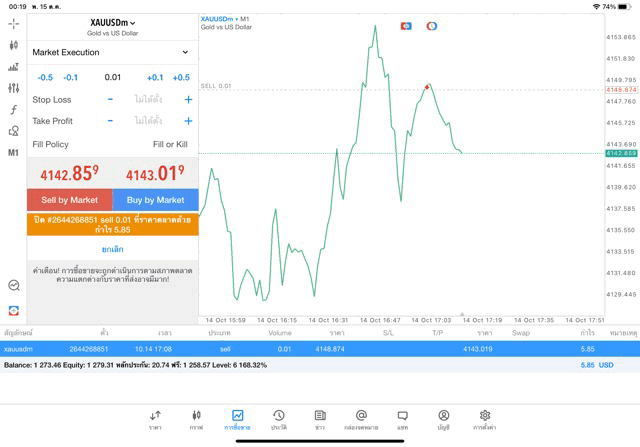Open the indicators function icon

pyautogui.click(x=13, y=110)
